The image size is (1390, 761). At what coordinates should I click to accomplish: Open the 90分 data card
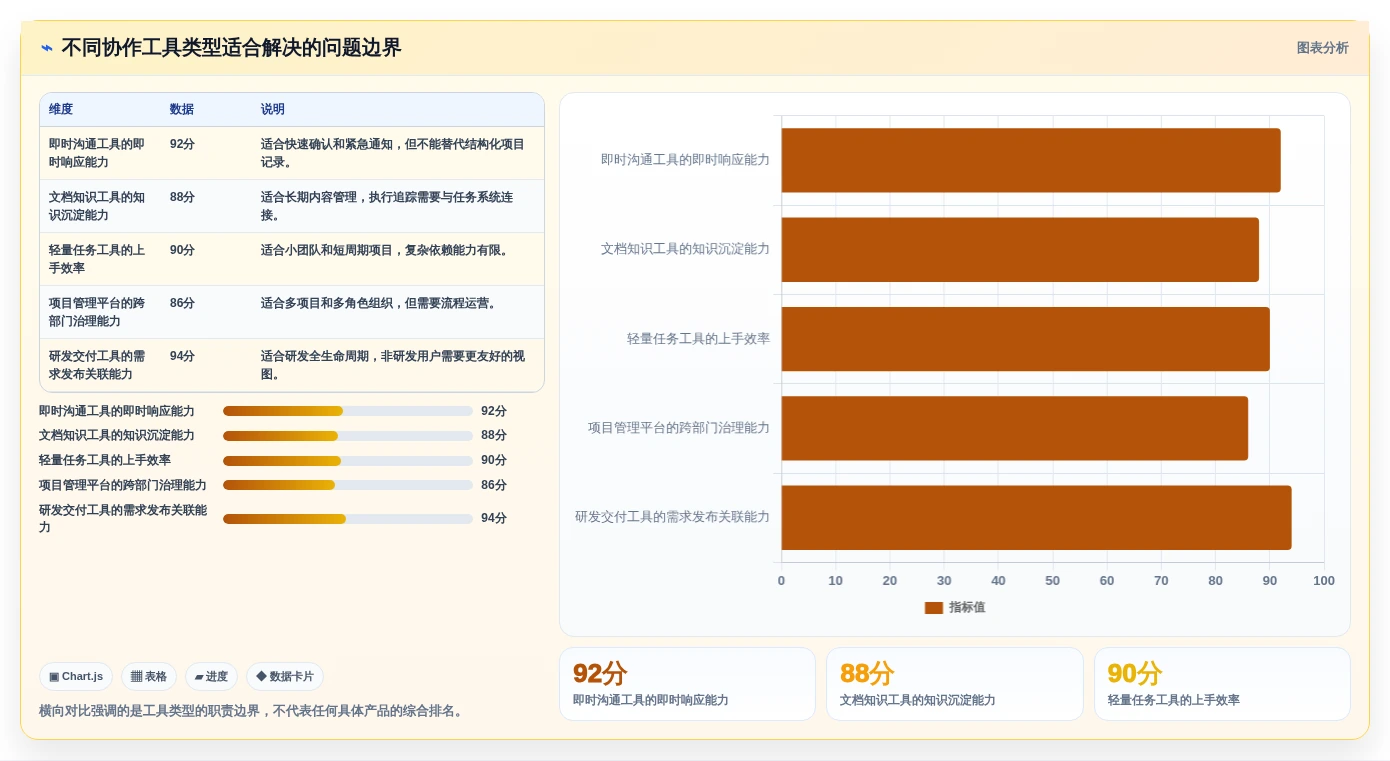click(x=1222, y=684)
